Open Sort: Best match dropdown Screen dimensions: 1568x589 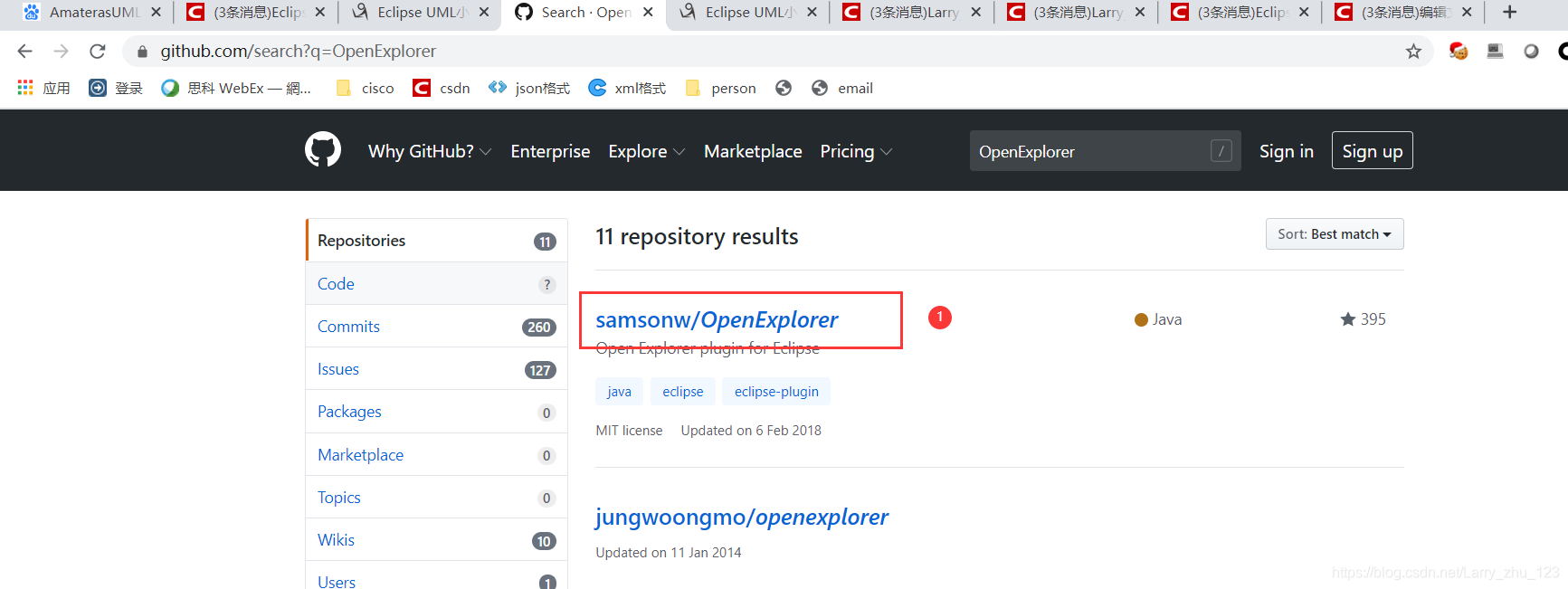click(1335, 234)
